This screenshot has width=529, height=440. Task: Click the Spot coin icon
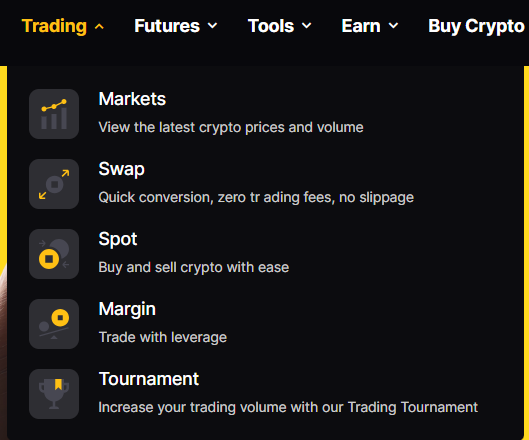[x=54, y=254]
